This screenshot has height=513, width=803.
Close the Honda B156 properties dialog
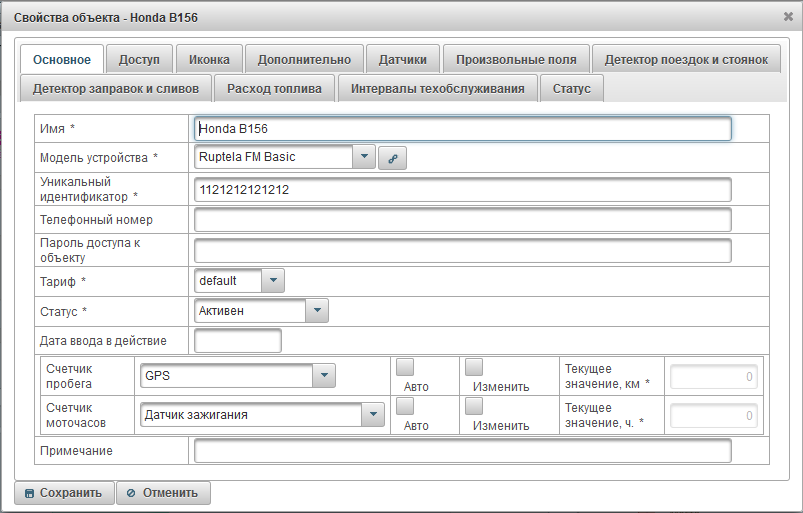[788, 16]
